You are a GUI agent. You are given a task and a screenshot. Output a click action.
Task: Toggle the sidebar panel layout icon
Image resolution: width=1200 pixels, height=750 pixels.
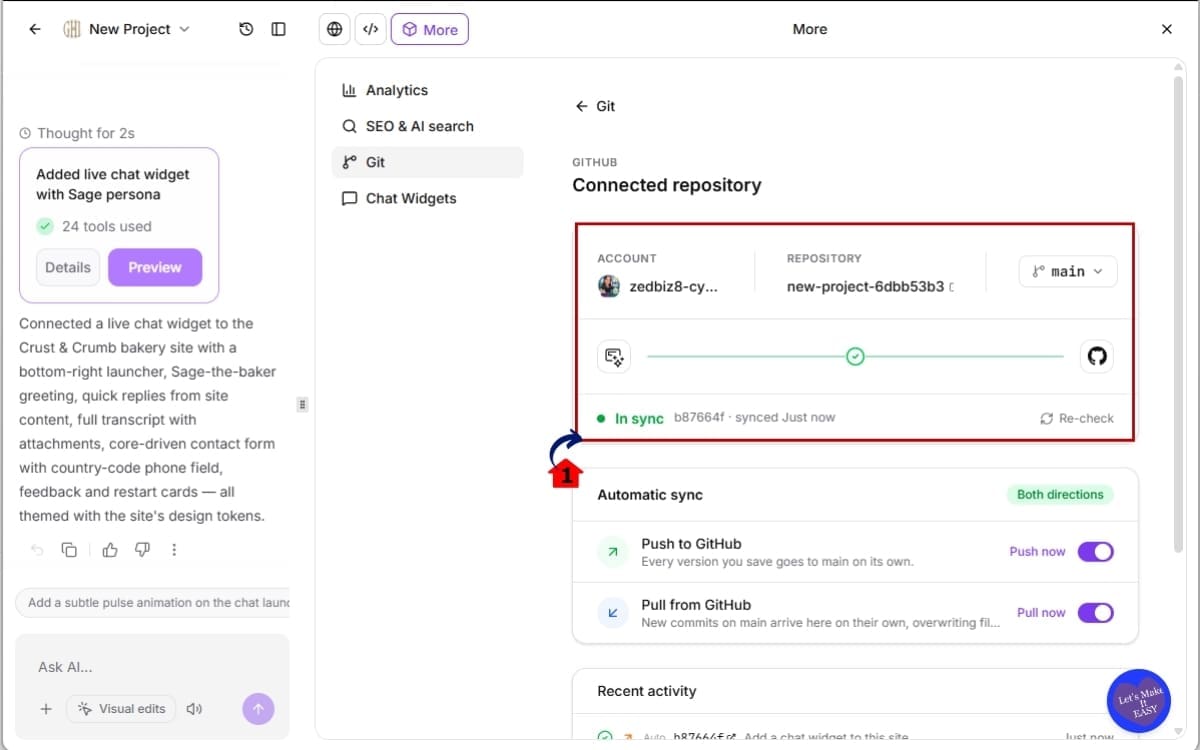point(279,29)
